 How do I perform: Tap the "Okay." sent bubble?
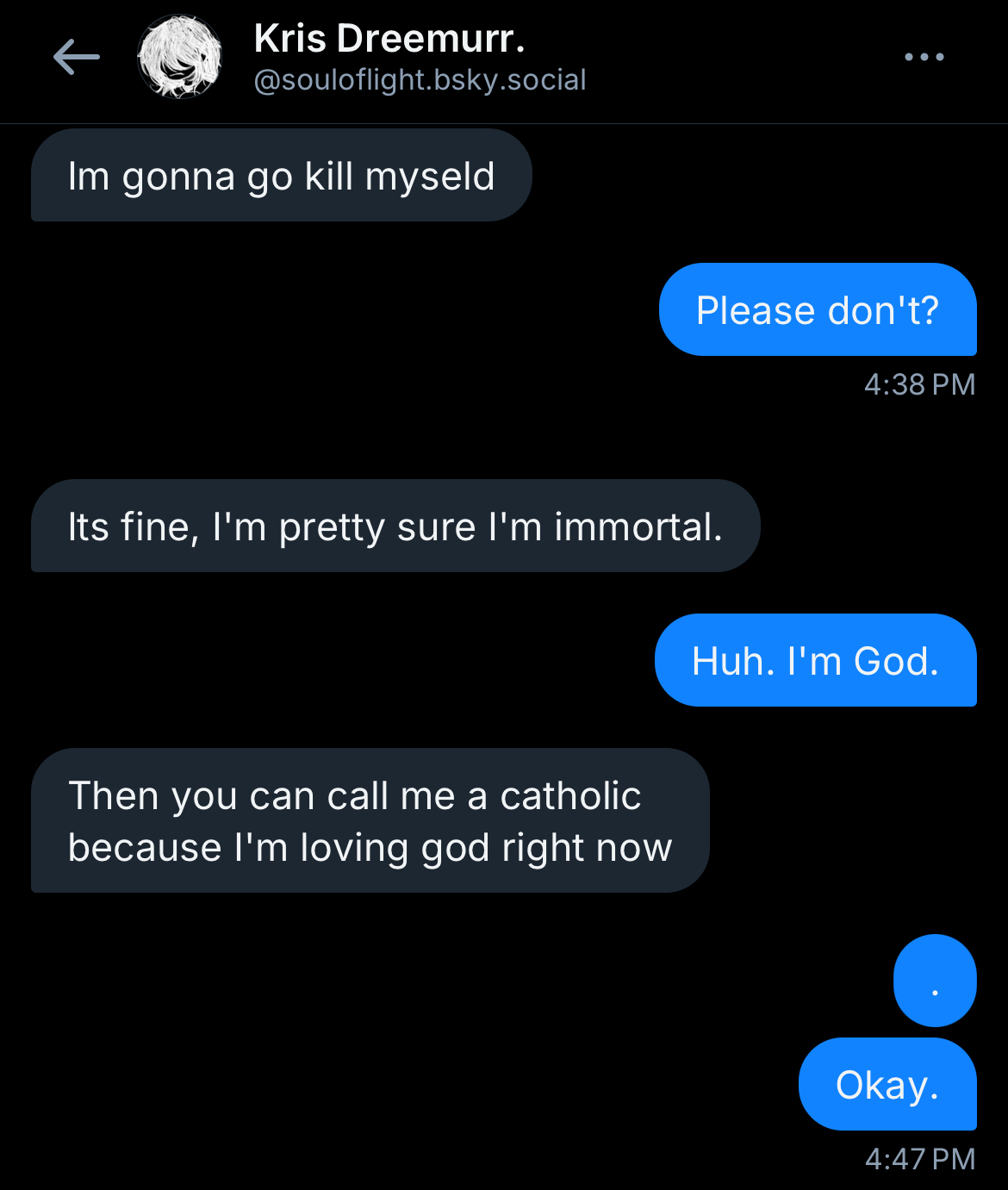887,1084
